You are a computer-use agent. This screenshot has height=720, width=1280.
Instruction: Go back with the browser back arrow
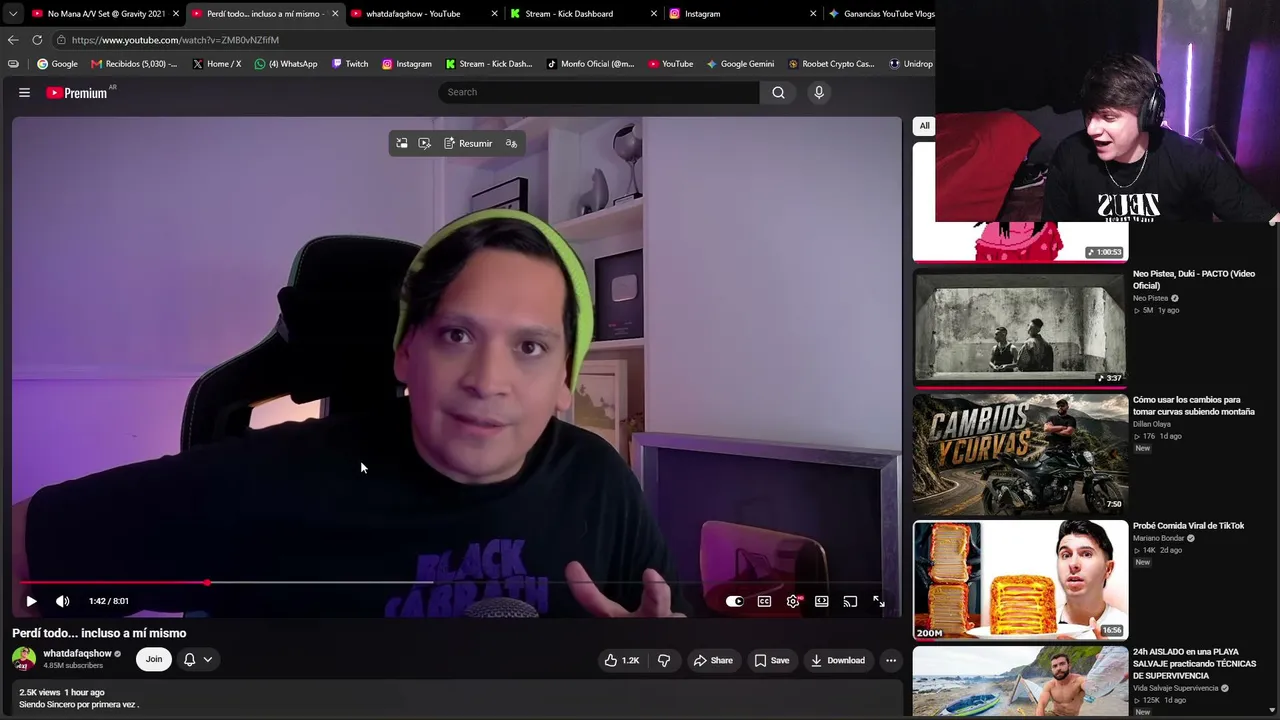tap(13, 40)
